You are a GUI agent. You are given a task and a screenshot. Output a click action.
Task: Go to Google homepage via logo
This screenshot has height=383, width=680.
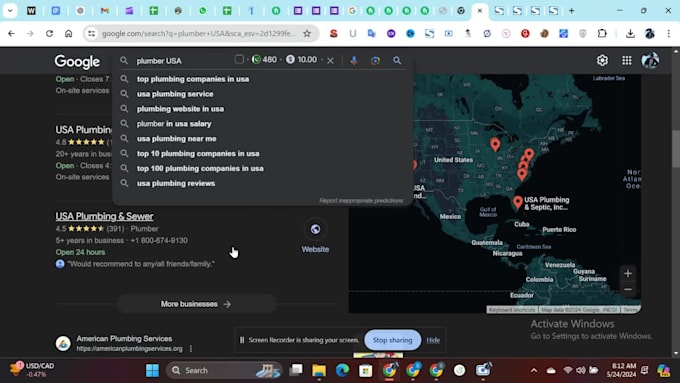[x=77, y=62]
